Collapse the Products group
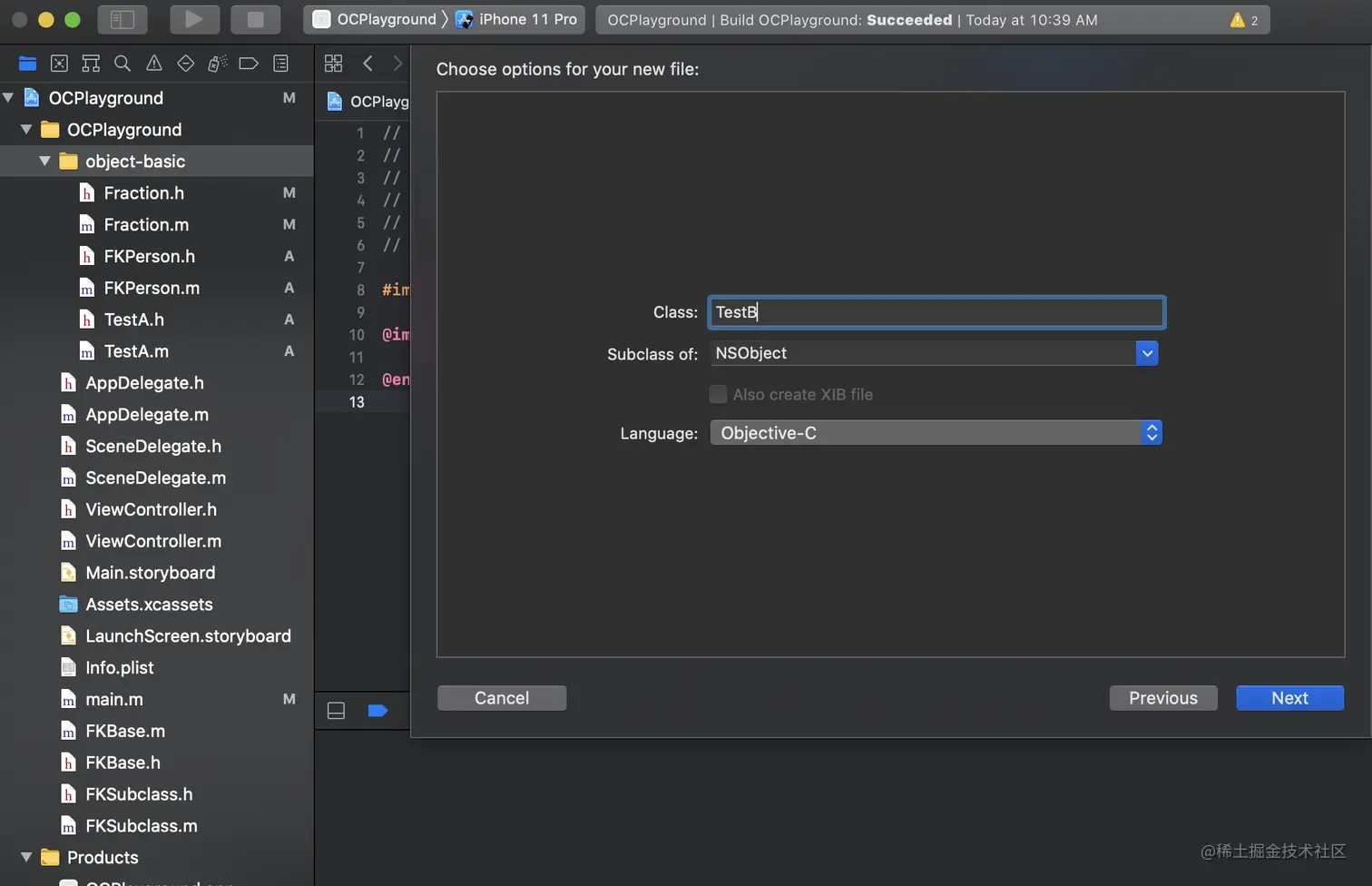This screenshot has height=886, width=1372. pos(26,858)
